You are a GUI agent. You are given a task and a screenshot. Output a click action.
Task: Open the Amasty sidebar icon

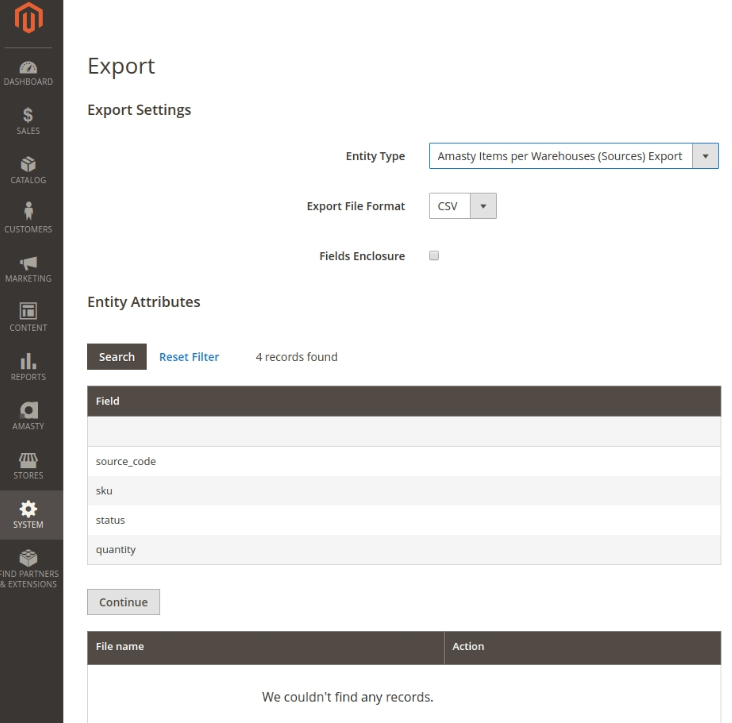click(x=29, y=412)
